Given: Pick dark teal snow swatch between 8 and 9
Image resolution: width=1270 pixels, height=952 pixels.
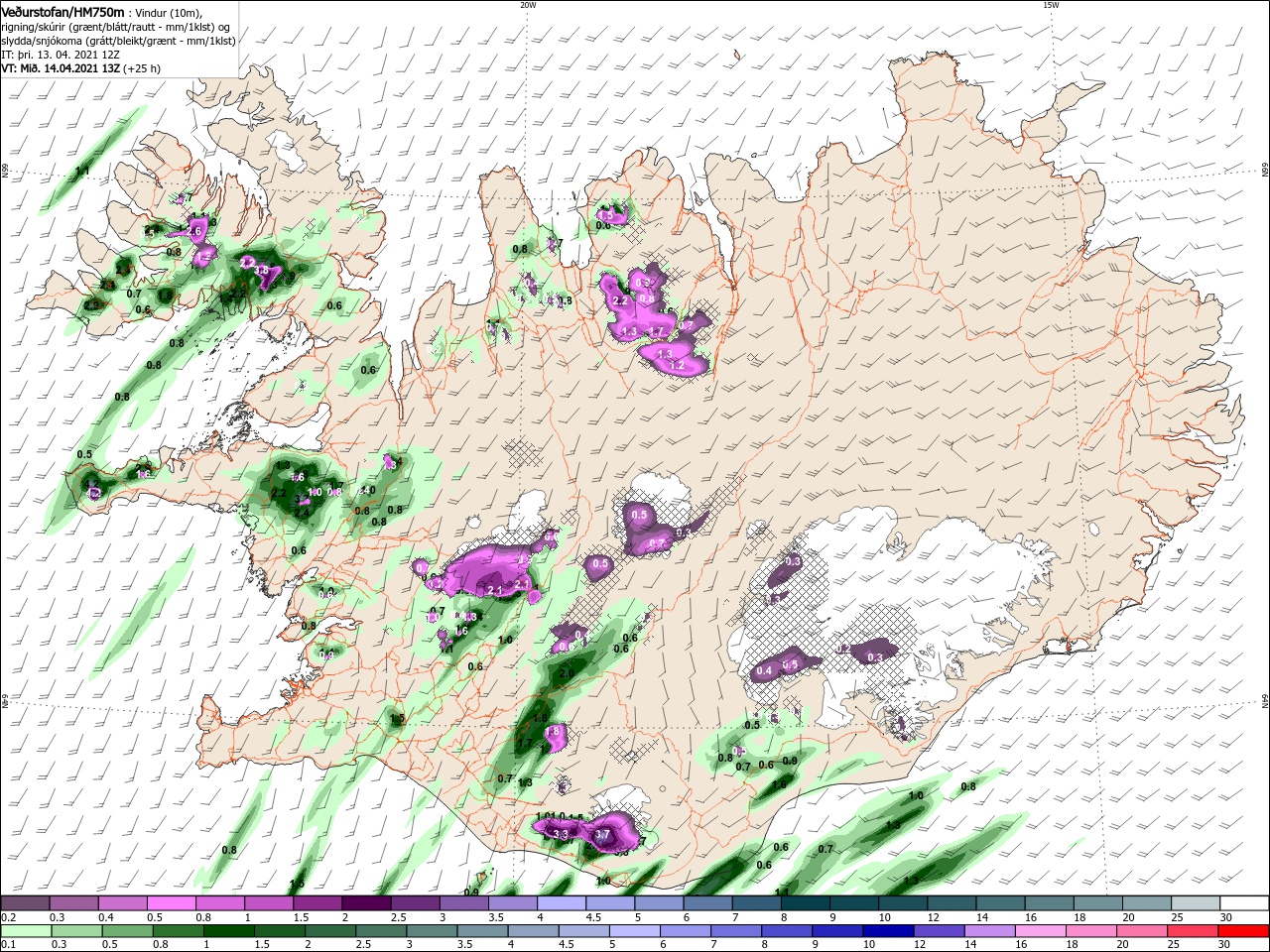Looking at the screenshot, I should tap(806, 903).
